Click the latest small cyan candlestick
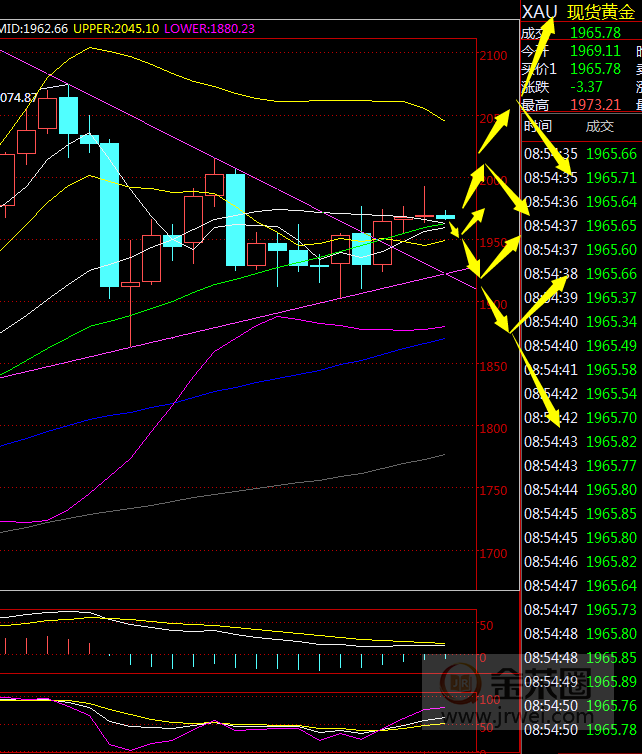This screenshot has width=642, height=754. [x=445, y=216]
